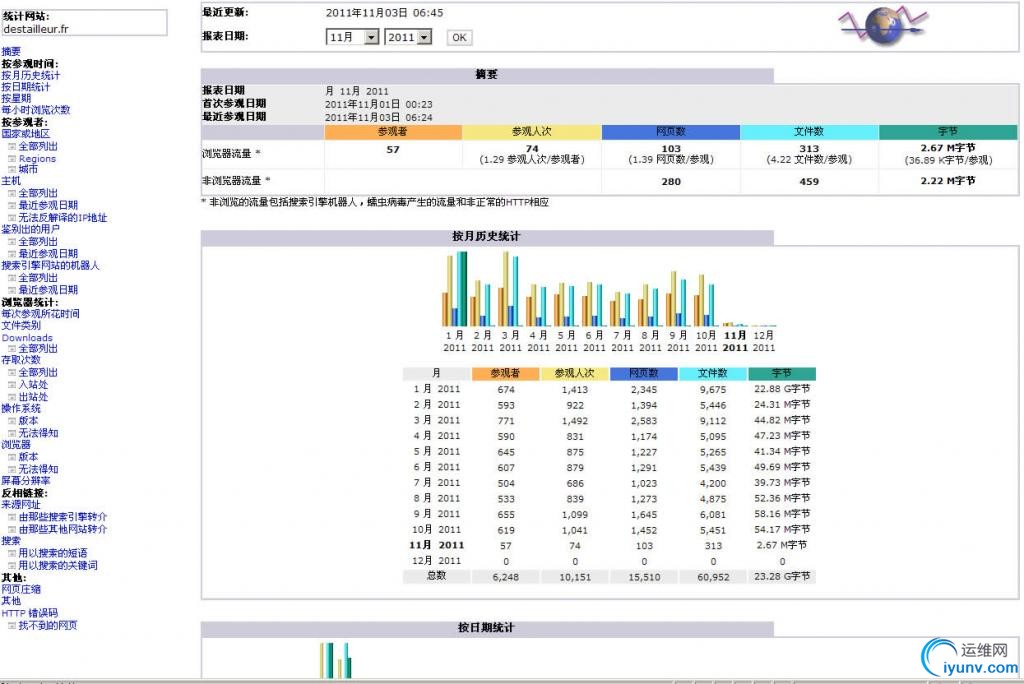
Task: Click the OK button for report date
Action: pos(459,37)
